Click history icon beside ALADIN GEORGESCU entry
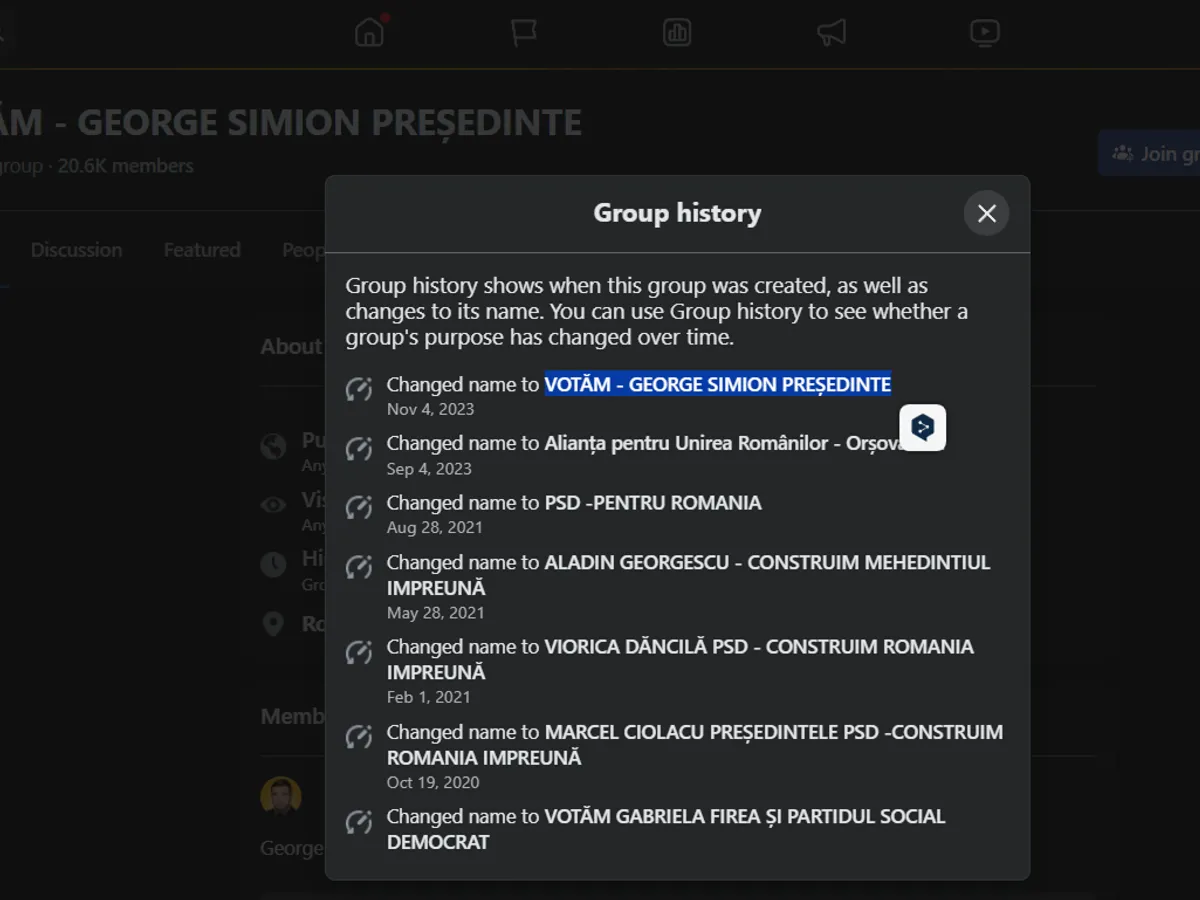This screenshot has width=1200, height=900. click(359, 568)
